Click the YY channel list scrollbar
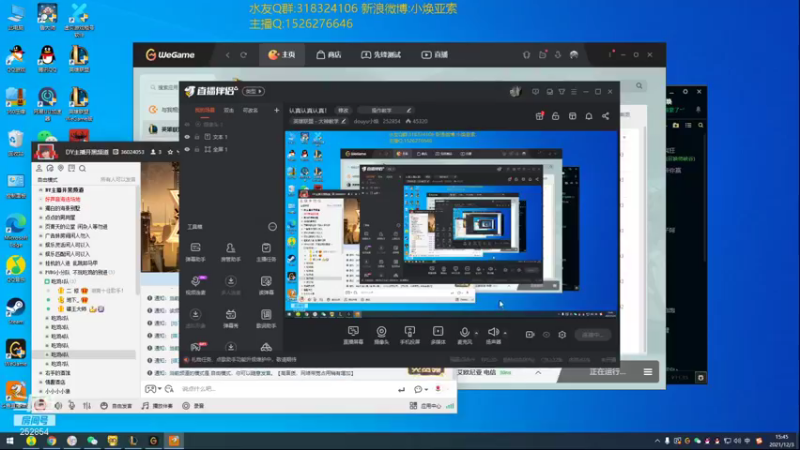Screen dimensions: 800x450 [137, 240]
